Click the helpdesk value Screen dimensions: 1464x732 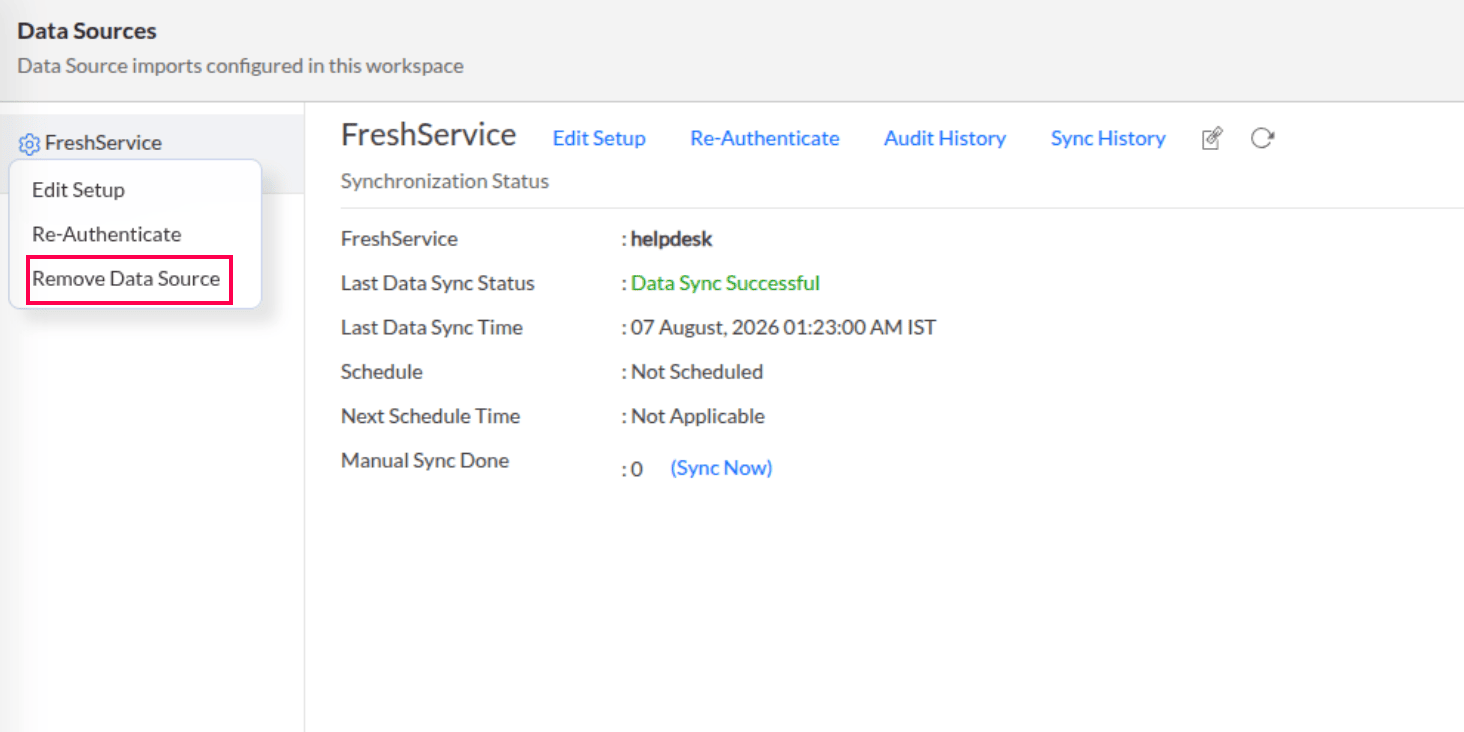(672, 239)
